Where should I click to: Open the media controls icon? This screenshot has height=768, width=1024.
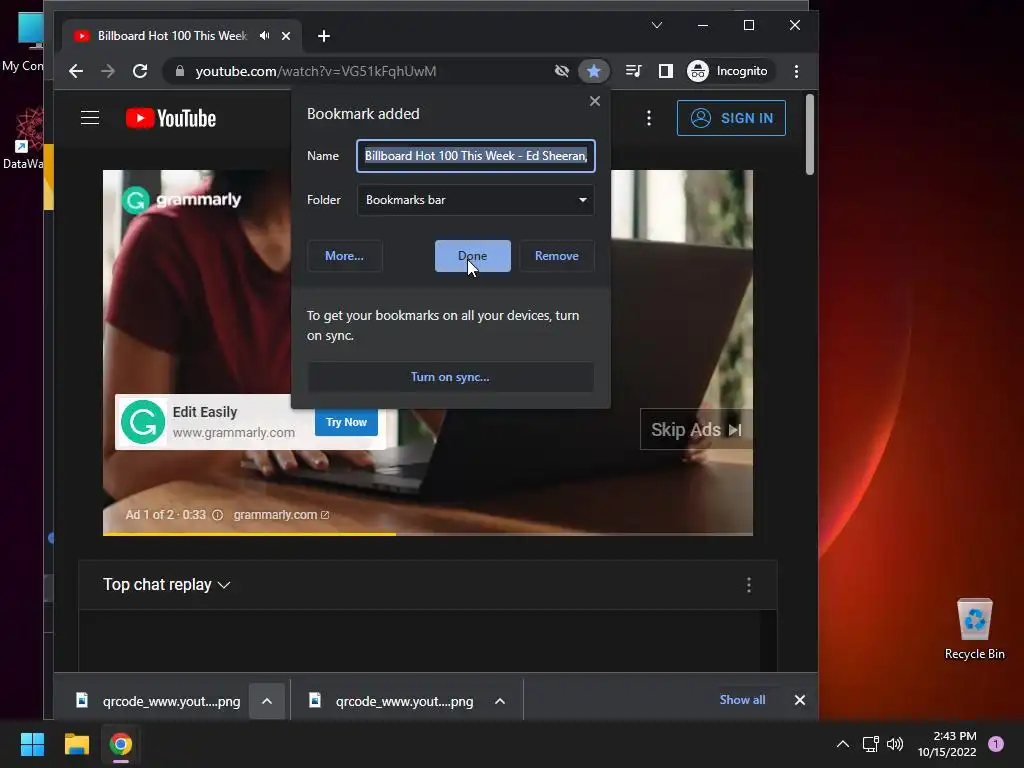(x=633, y=71)
